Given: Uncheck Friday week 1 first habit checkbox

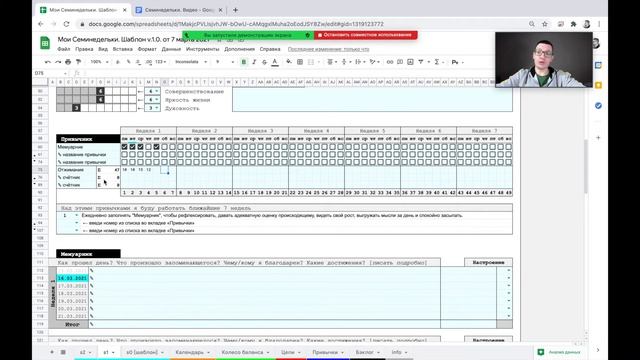Looking at the screenshot, I should 156,147.
